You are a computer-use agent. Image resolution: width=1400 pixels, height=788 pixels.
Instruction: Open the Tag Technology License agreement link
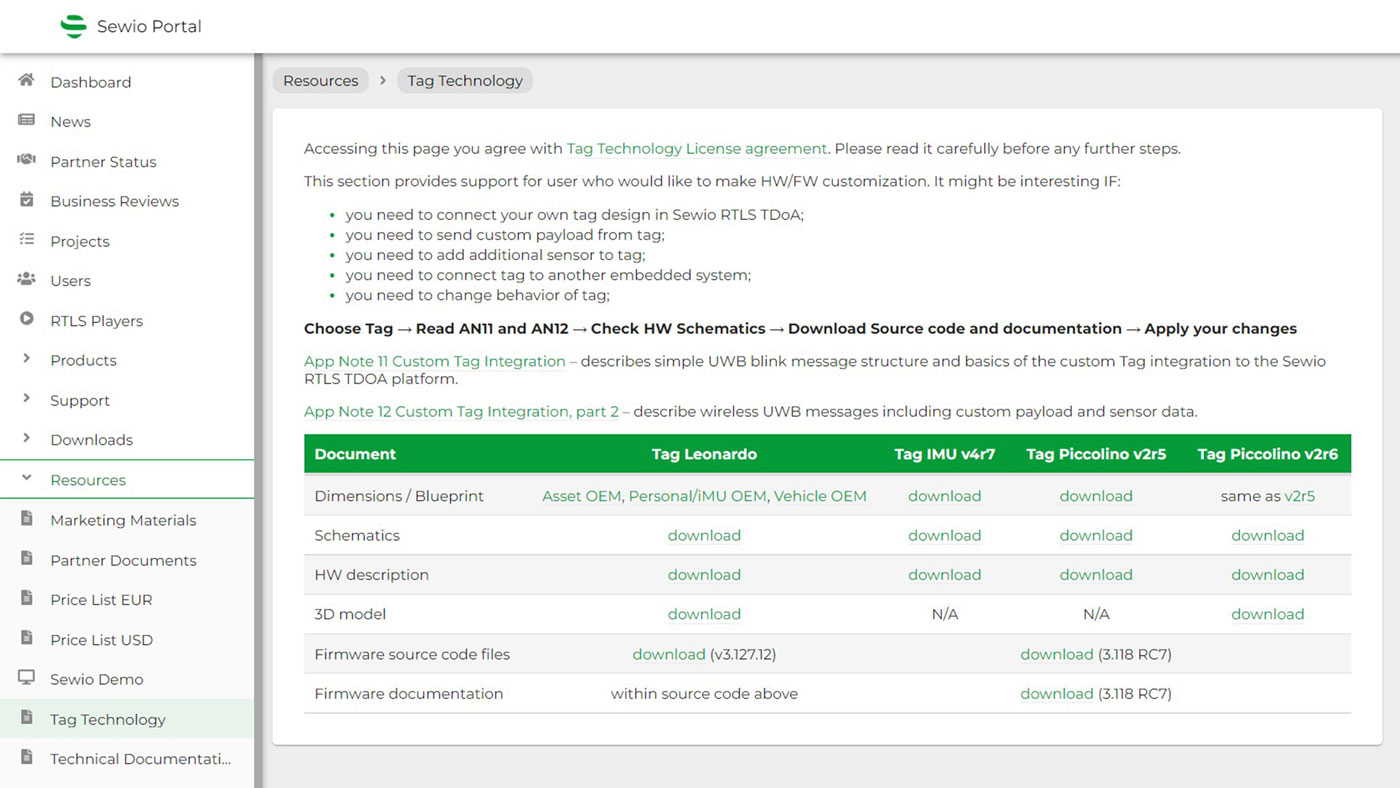tap(696, 149)
